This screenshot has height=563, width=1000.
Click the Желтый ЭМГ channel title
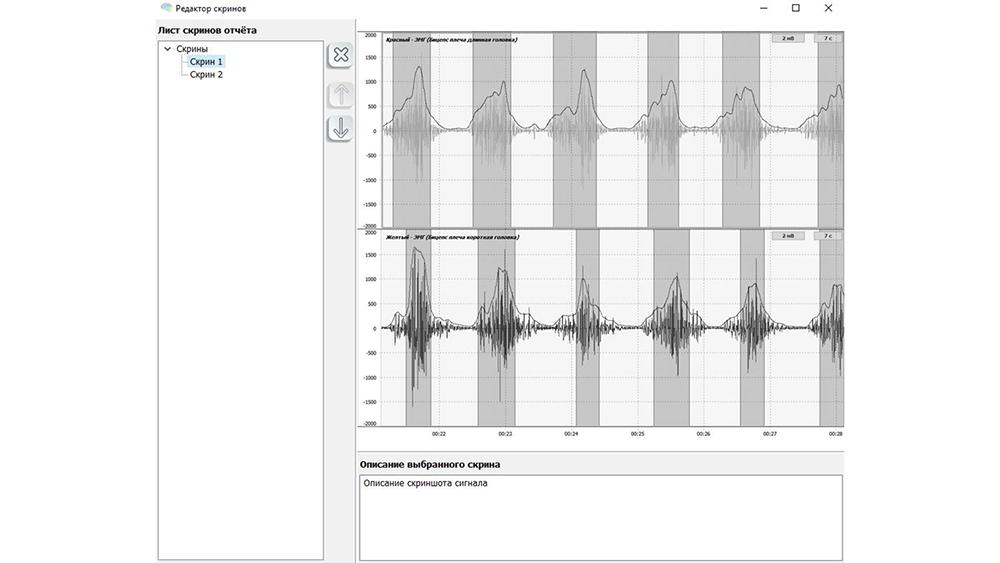pos(452,237)
